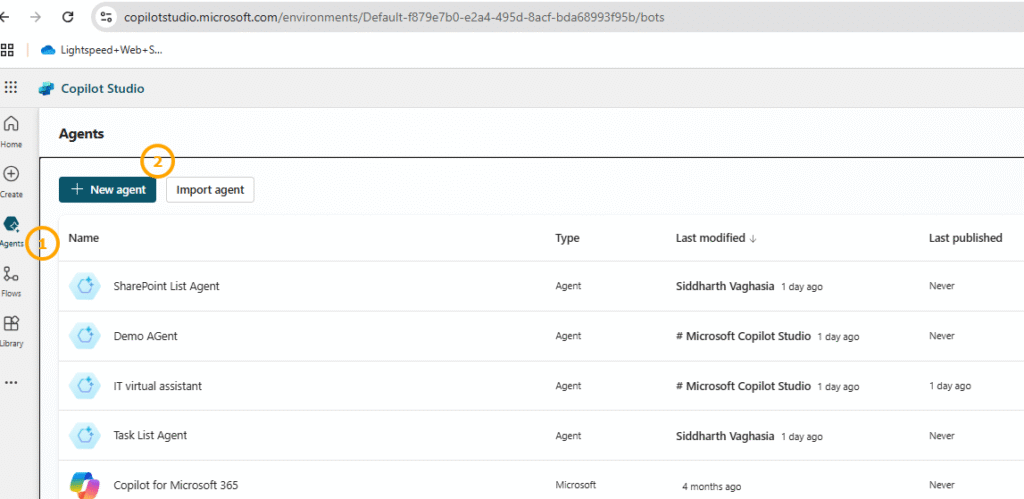Click the Copilot Studio logo icon
Image resolution: width=1024 pixels, height=499 pixels.
coord(46,88)
